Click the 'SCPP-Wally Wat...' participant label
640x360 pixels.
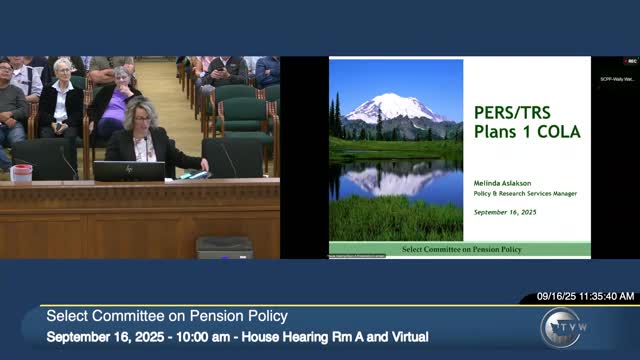click(x=617, y=79)
